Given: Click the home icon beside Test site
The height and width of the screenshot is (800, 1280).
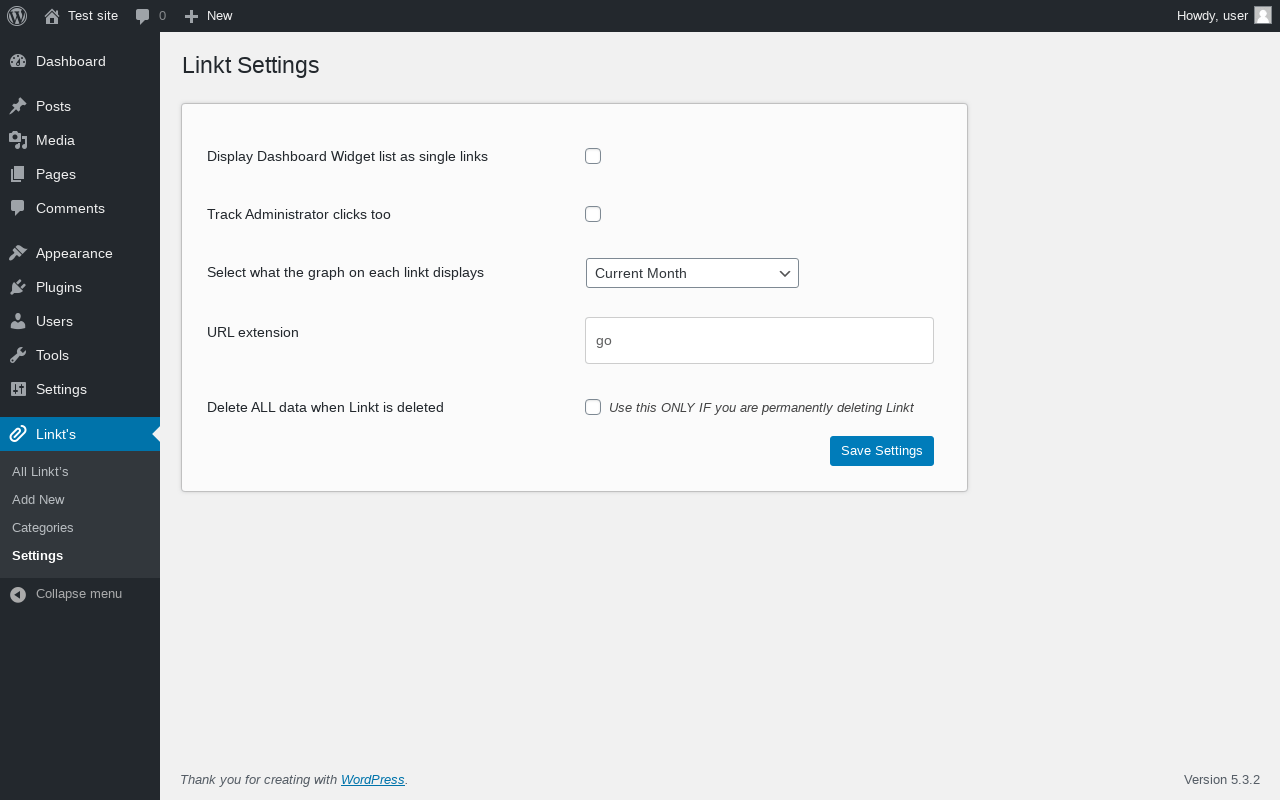Looking at the screenshot, I should (52, 16).
